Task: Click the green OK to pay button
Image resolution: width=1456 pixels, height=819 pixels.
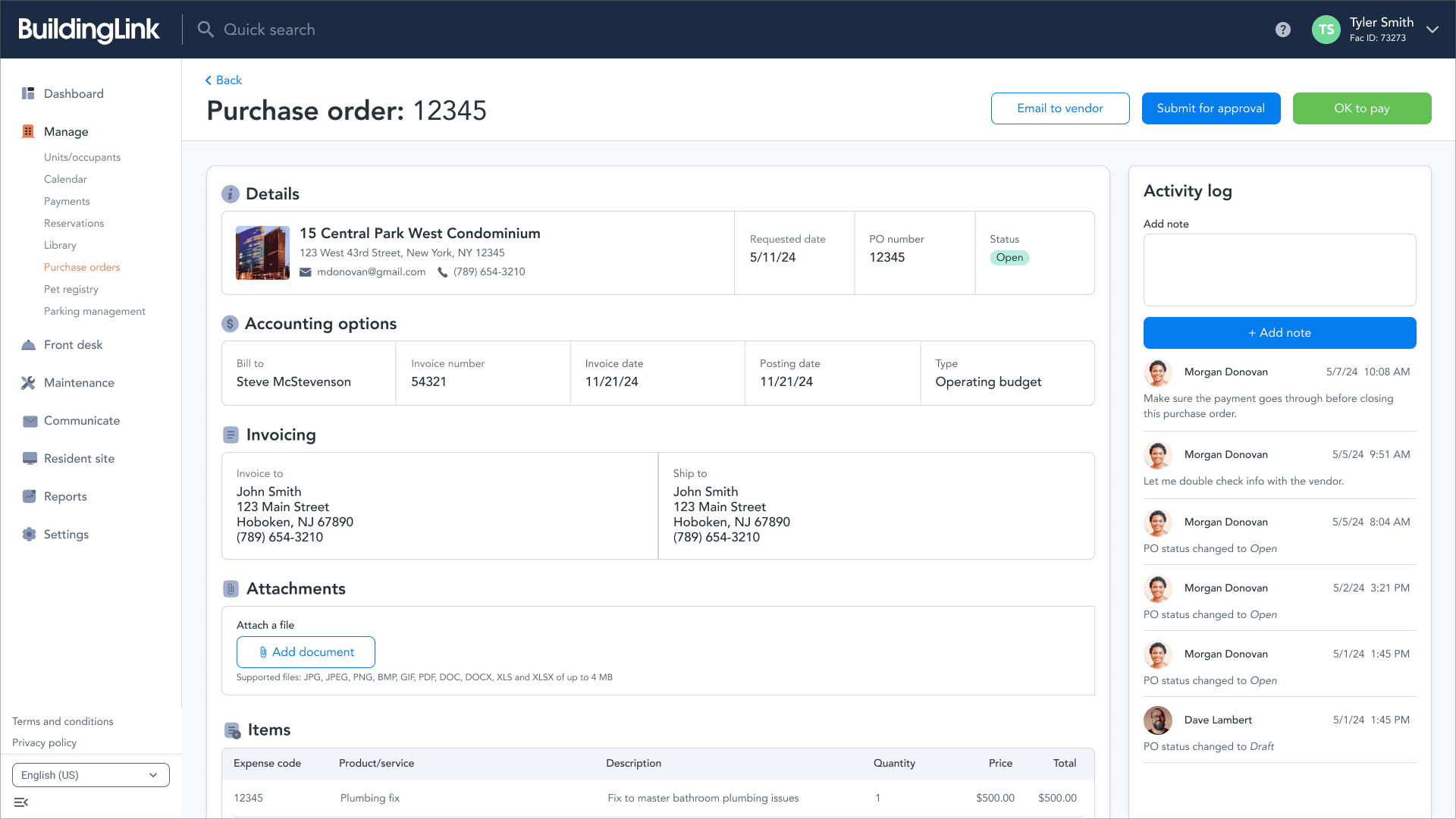Action: [x=1361, y=108]
